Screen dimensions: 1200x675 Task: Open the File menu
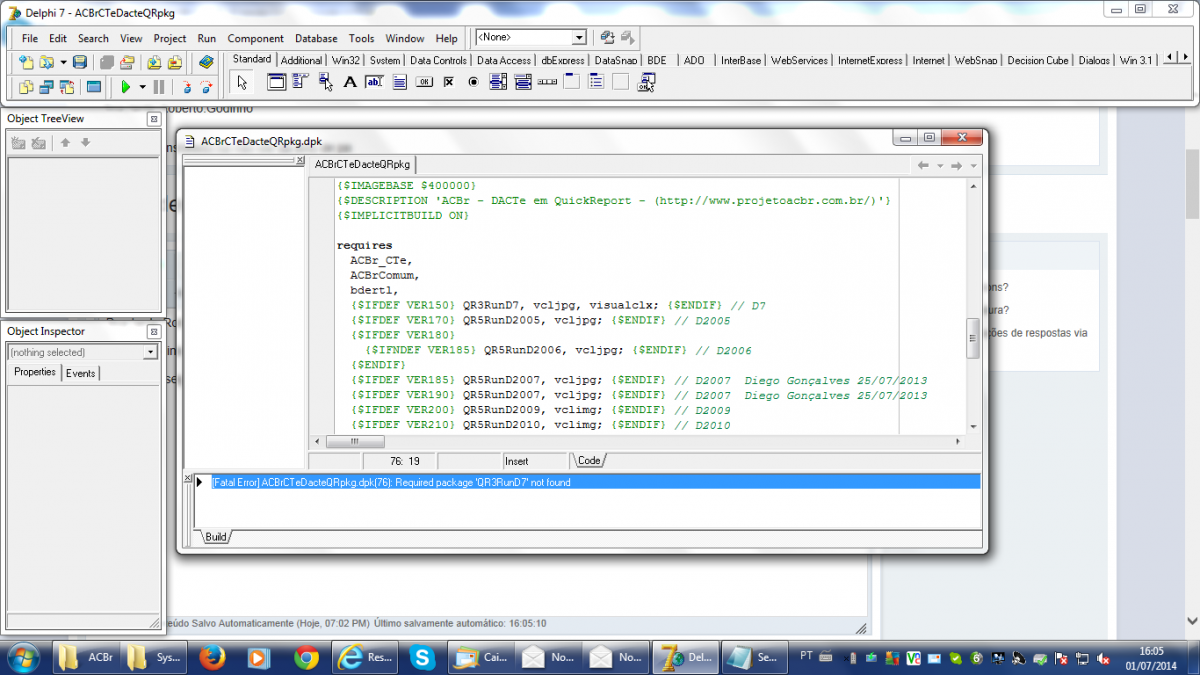click(x=30, y=38)
